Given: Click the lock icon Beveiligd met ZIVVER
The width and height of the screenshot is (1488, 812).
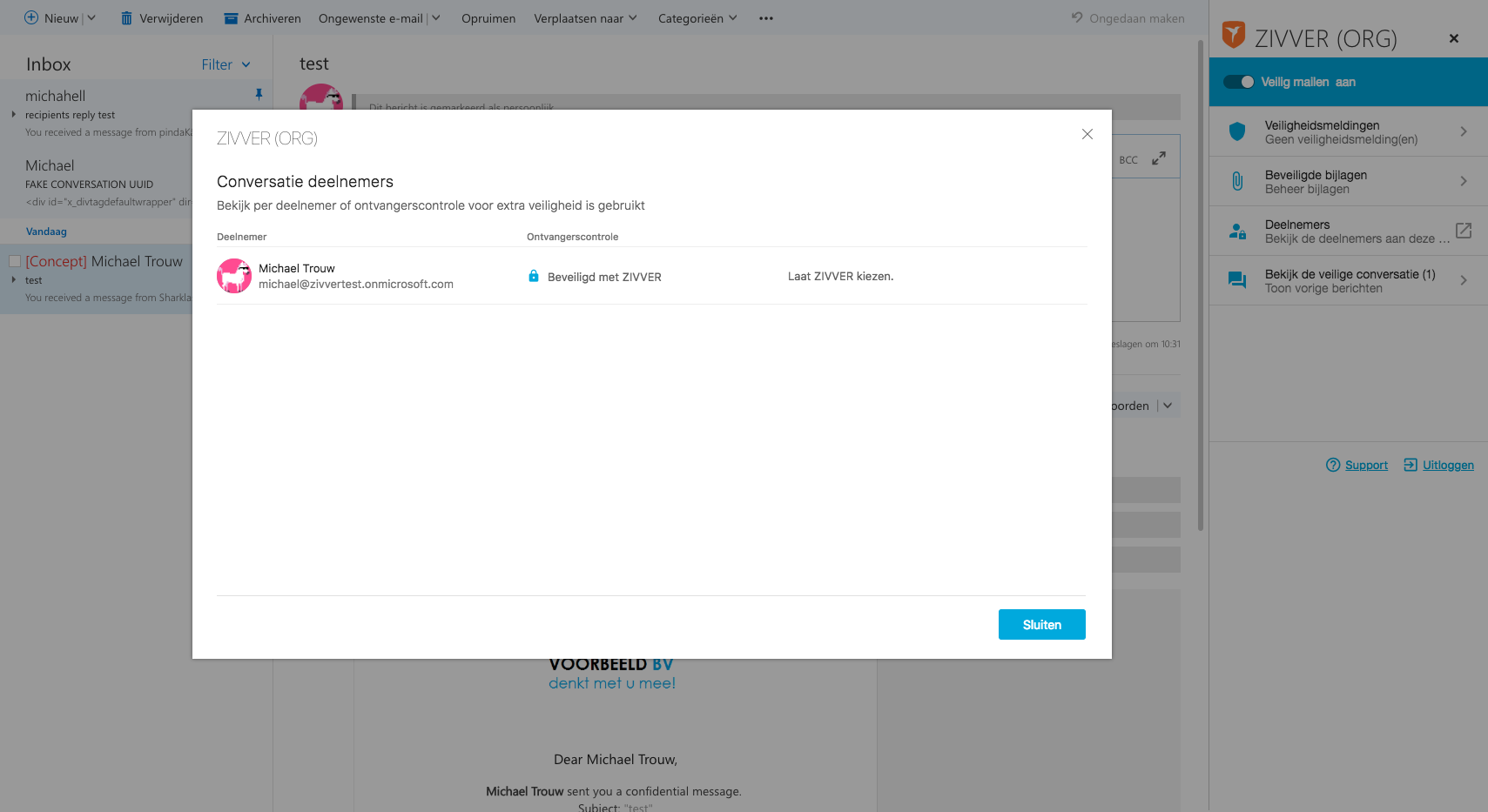Looking at the screenshot, I should coord(534,276).
